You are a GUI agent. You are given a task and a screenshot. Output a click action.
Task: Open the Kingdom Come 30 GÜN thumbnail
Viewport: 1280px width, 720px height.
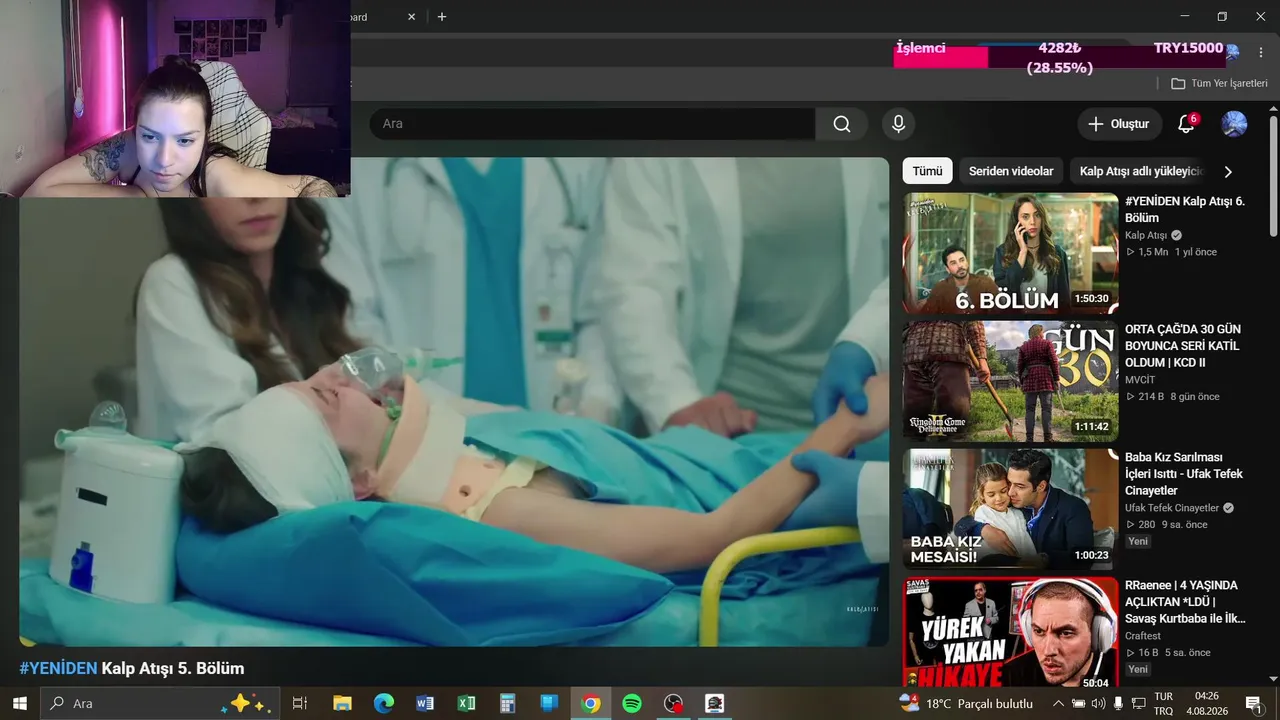click(1011, 382)
